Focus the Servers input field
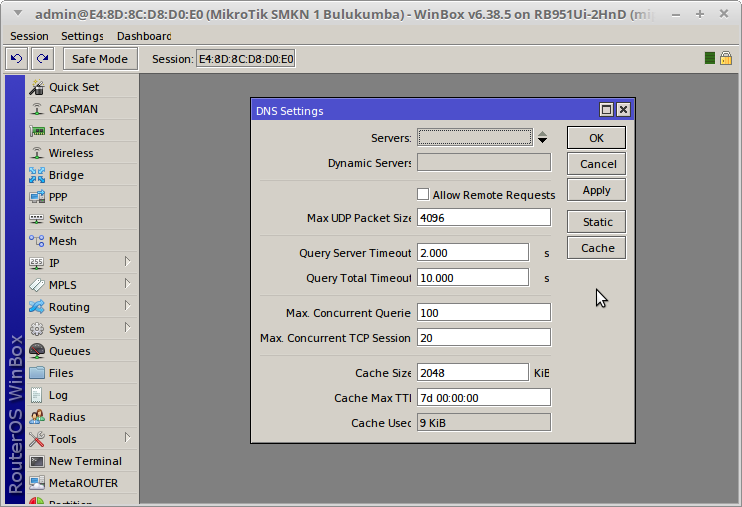 coord(475,138)
